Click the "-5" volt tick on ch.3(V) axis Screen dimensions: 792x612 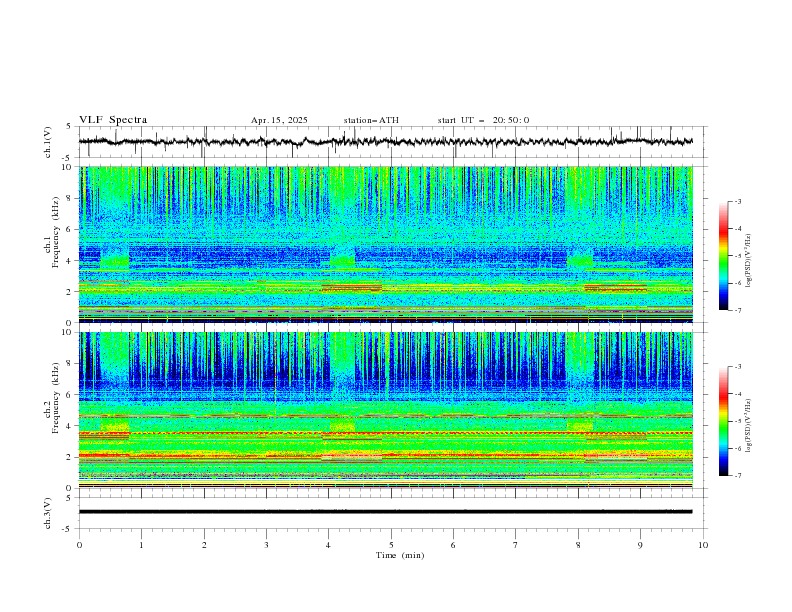[x=68, y=529]
